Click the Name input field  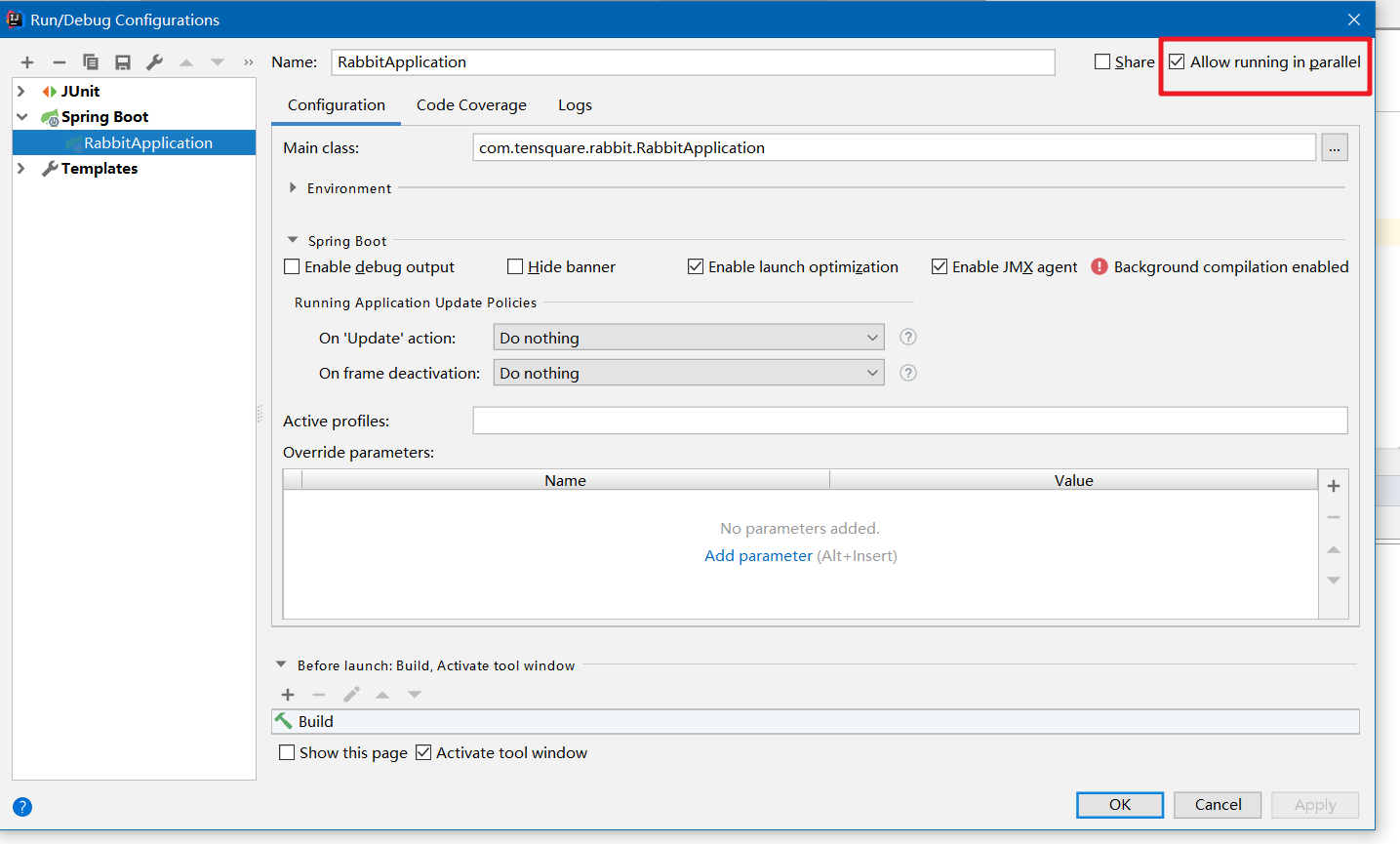click(694, 62)
